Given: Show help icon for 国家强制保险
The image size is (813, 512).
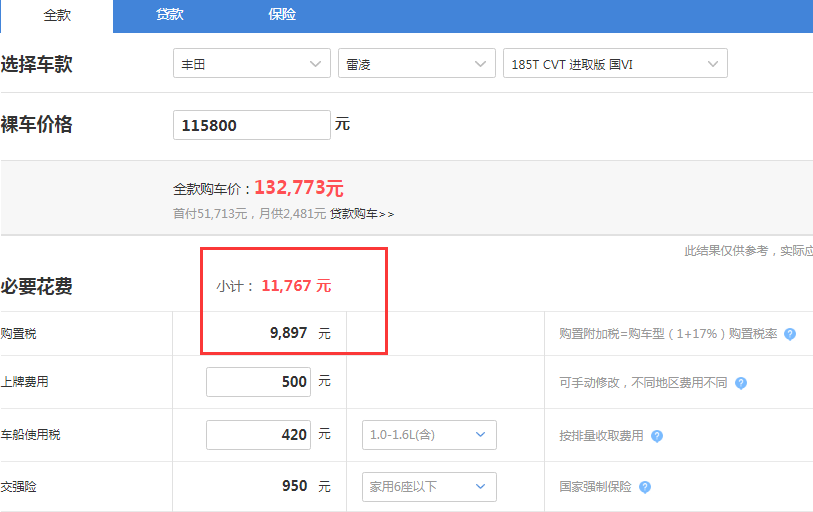Looking at the screenshot, I should tap(644, 487).
